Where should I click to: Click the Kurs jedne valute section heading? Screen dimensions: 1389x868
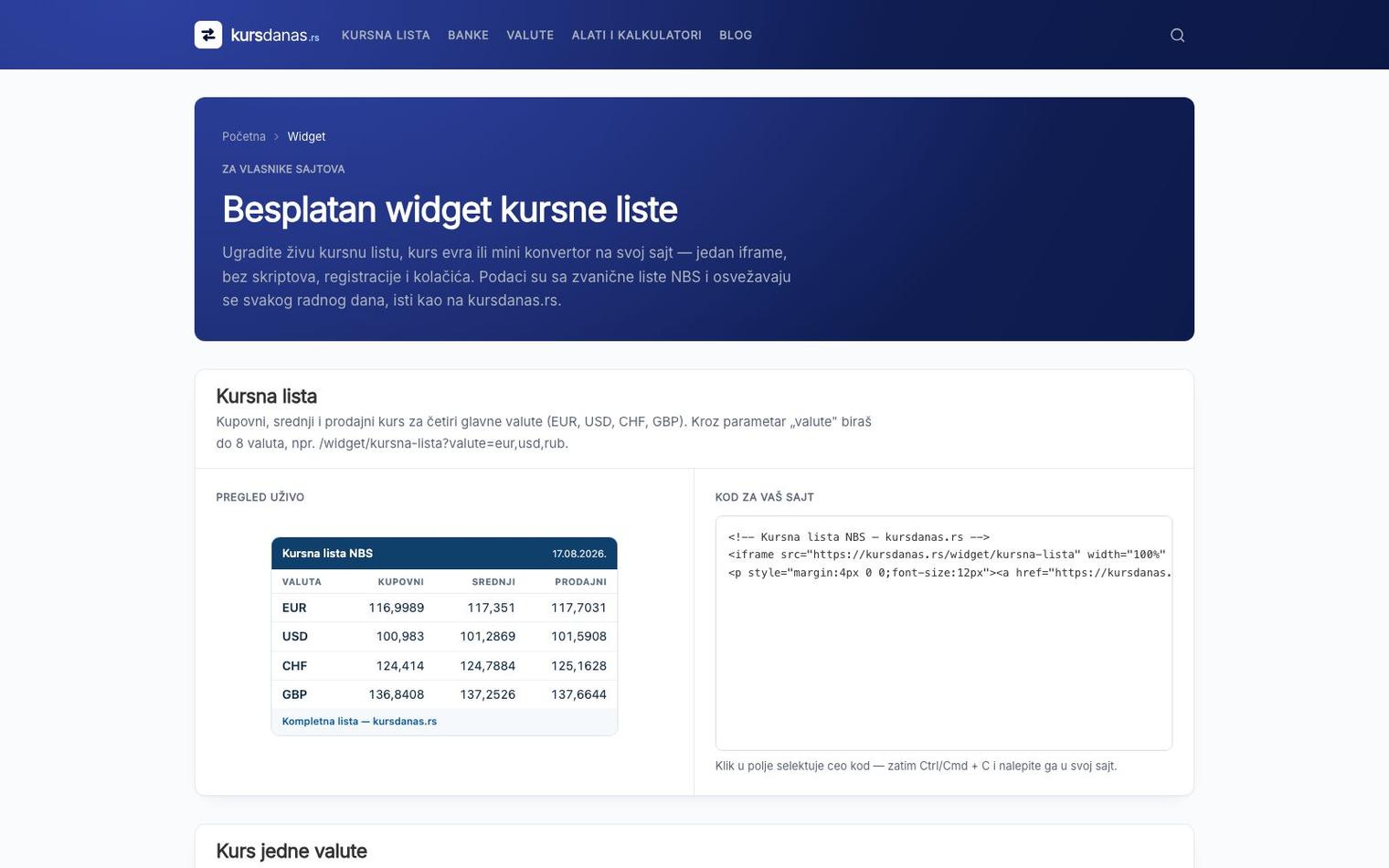coord(292,852)
